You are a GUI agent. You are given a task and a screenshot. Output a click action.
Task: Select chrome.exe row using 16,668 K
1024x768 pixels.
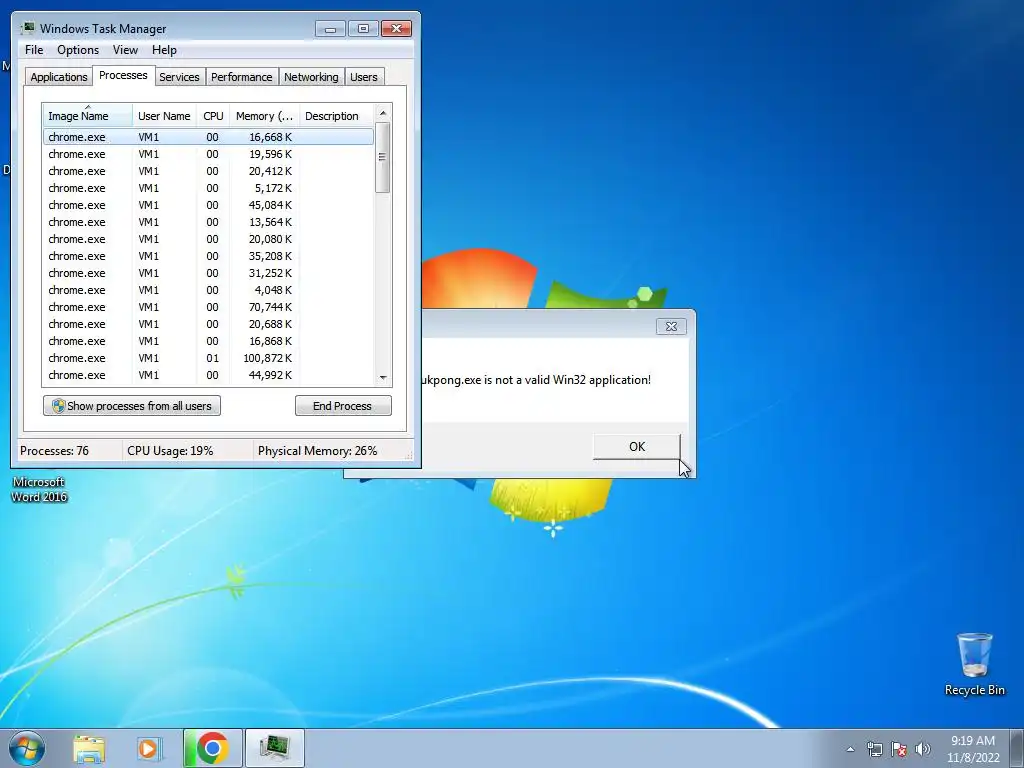208,137
